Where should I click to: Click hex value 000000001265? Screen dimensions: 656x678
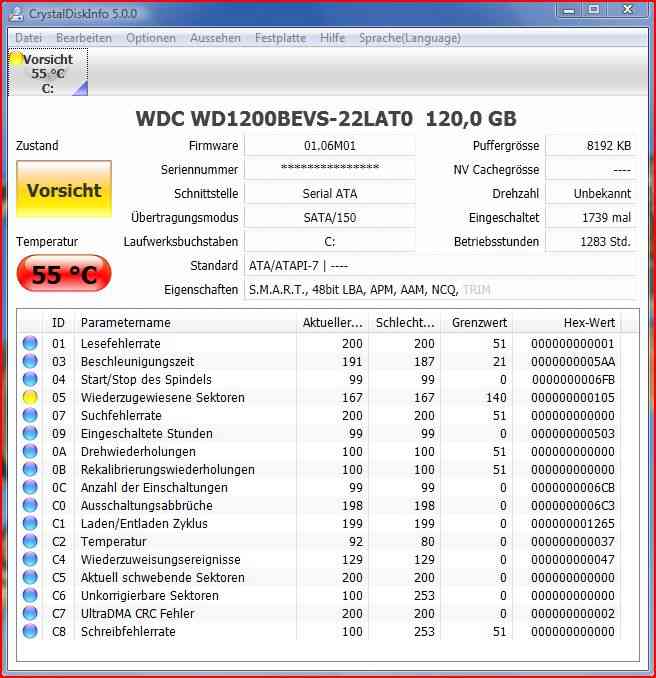573,523
